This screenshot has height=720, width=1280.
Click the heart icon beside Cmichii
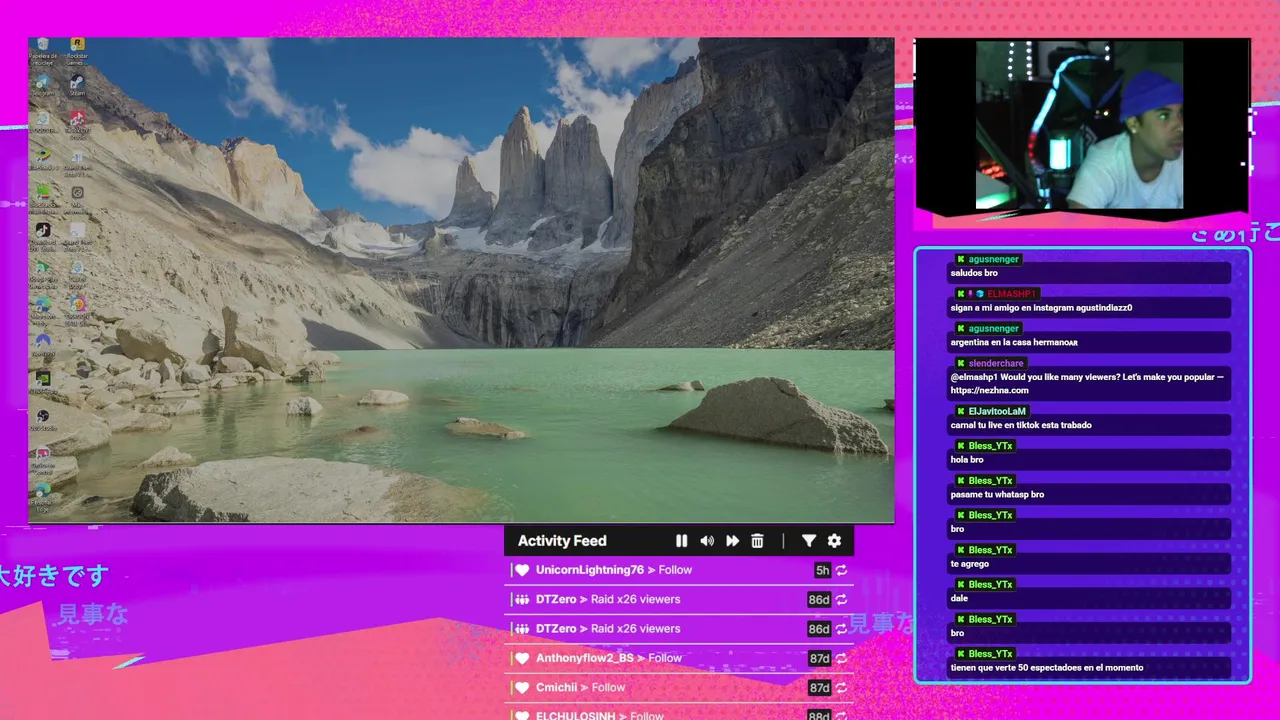pyautogui.click(x=521, y=688)
